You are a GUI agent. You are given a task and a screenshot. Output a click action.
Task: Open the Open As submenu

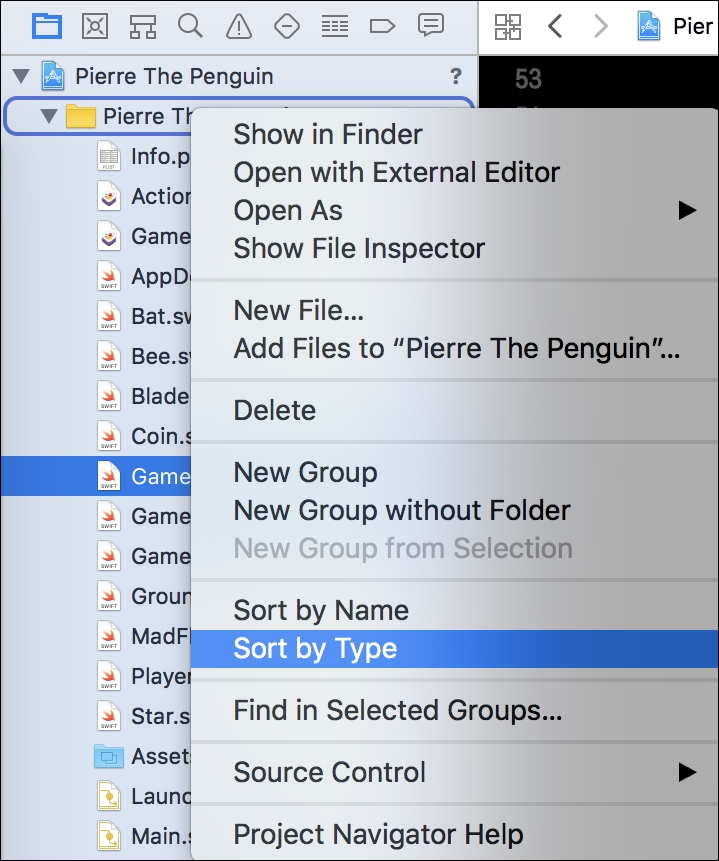click(x=287, y=210)
